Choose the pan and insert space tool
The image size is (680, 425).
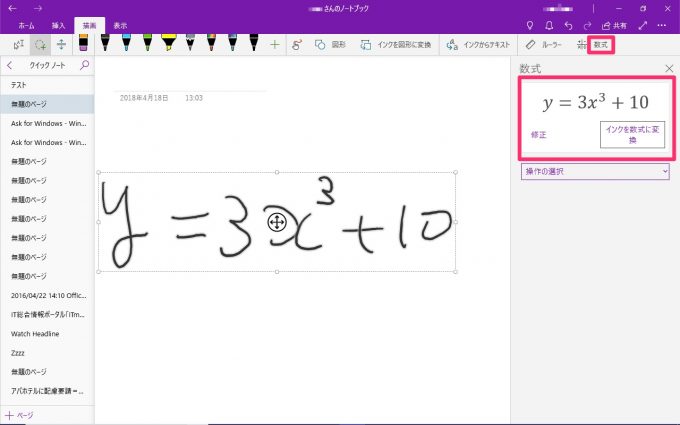coord(61,45)
